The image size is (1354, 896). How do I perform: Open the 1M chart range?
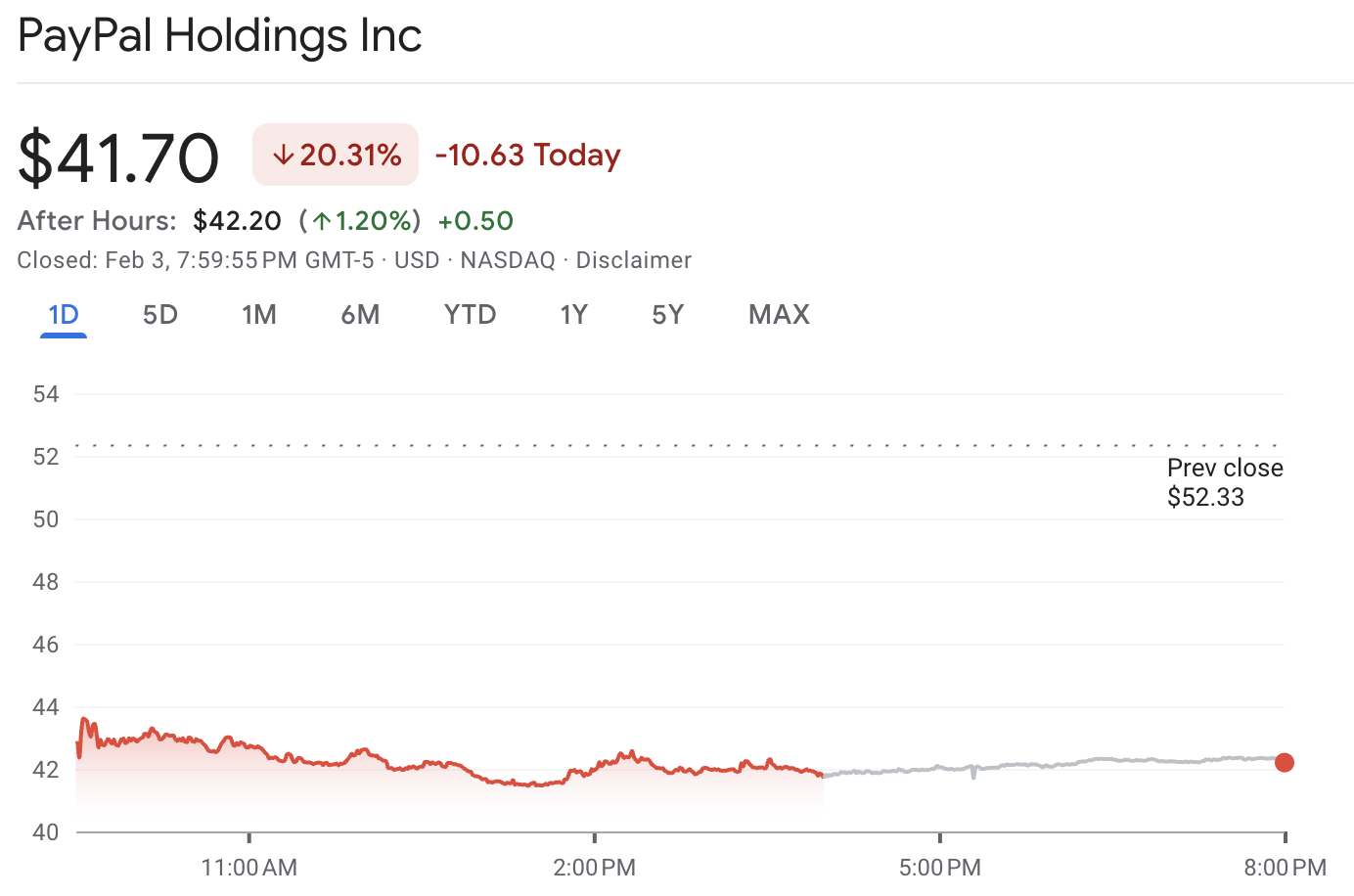(259, 315)
